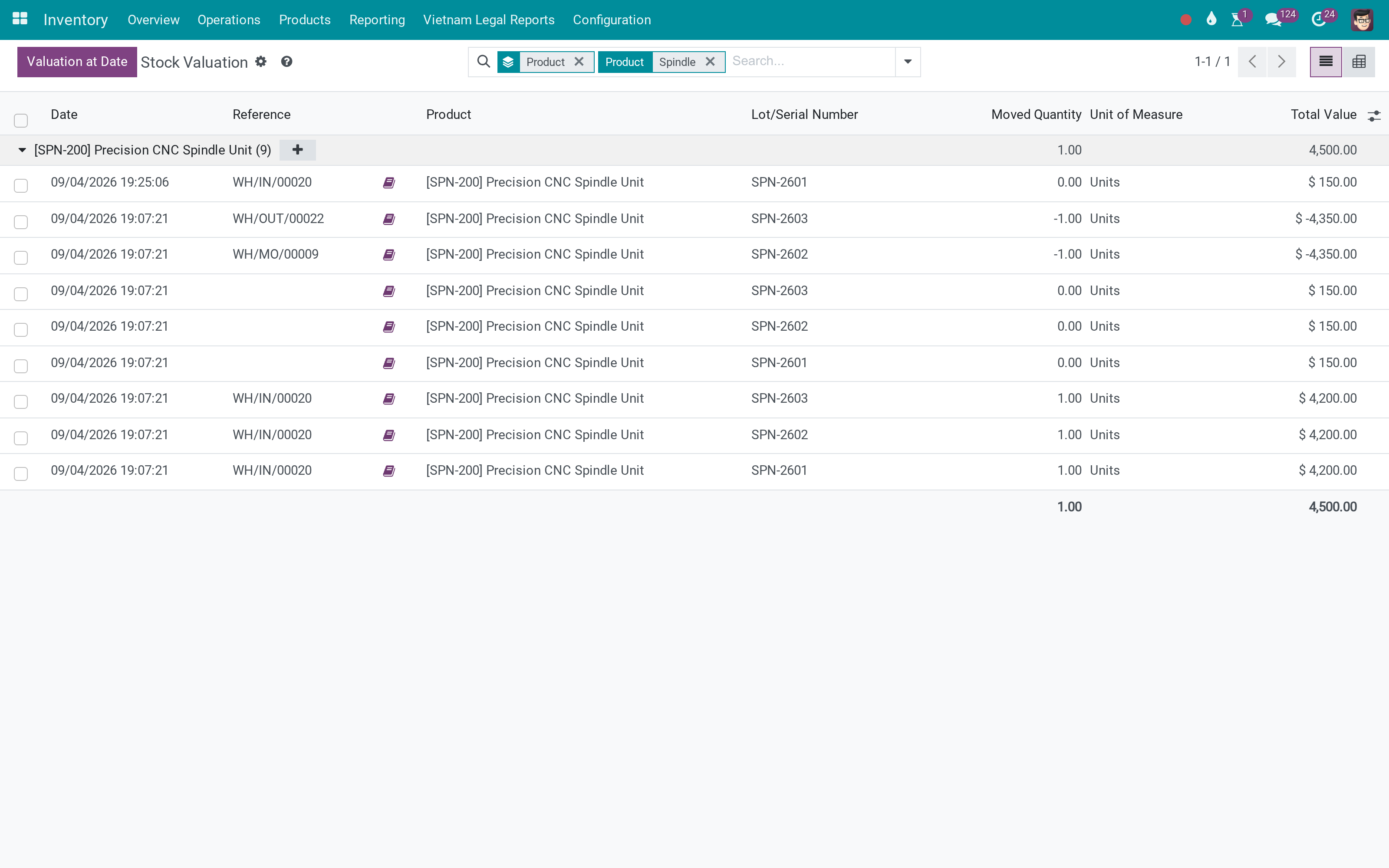The height and width of the screenshot is (868, 1389).
Task: Open the Reporting menu
Action: tap(377, 20)
